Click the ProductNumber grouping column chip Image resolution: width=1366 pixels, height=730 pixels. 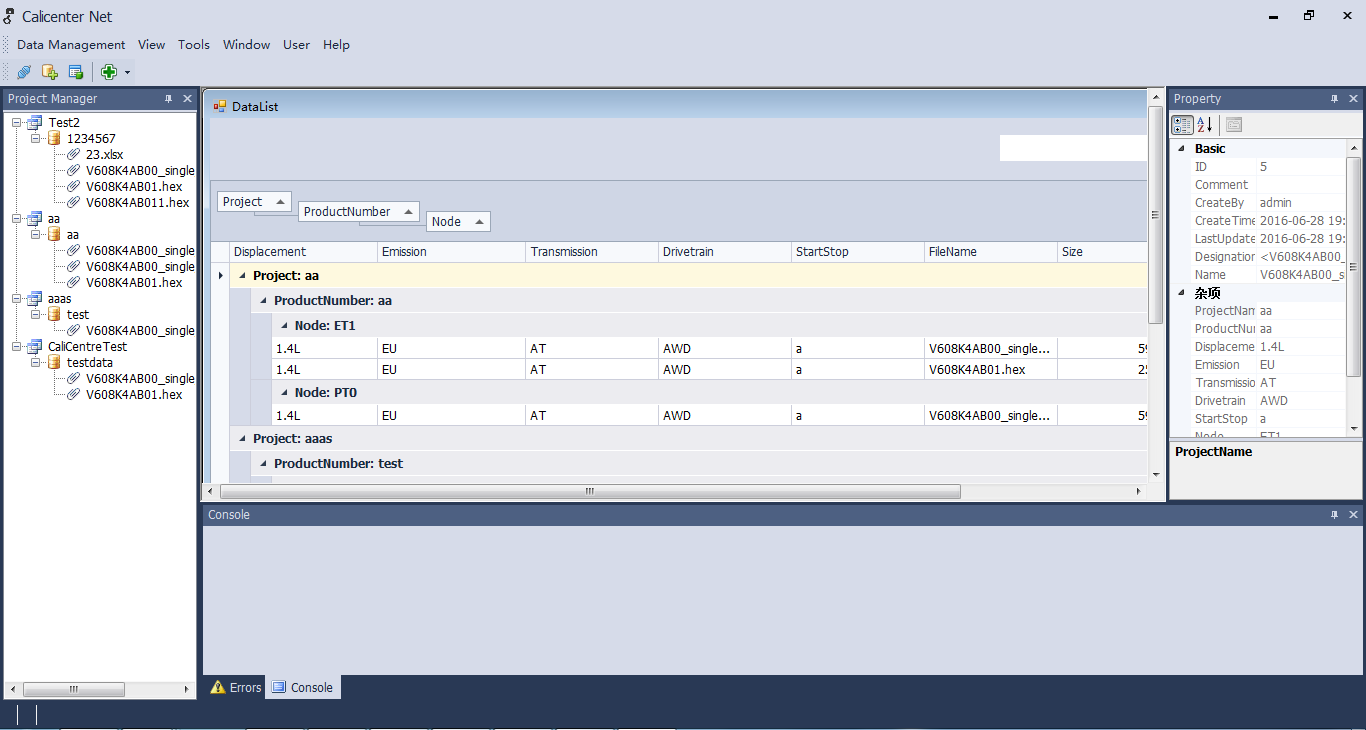pos(348,212)
